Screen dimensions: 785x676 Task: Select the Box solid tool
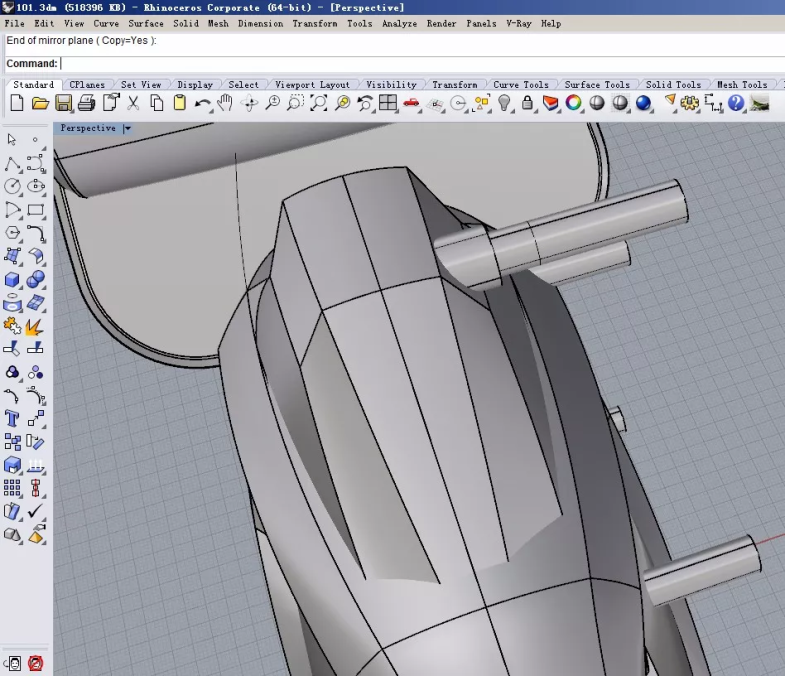12,279
